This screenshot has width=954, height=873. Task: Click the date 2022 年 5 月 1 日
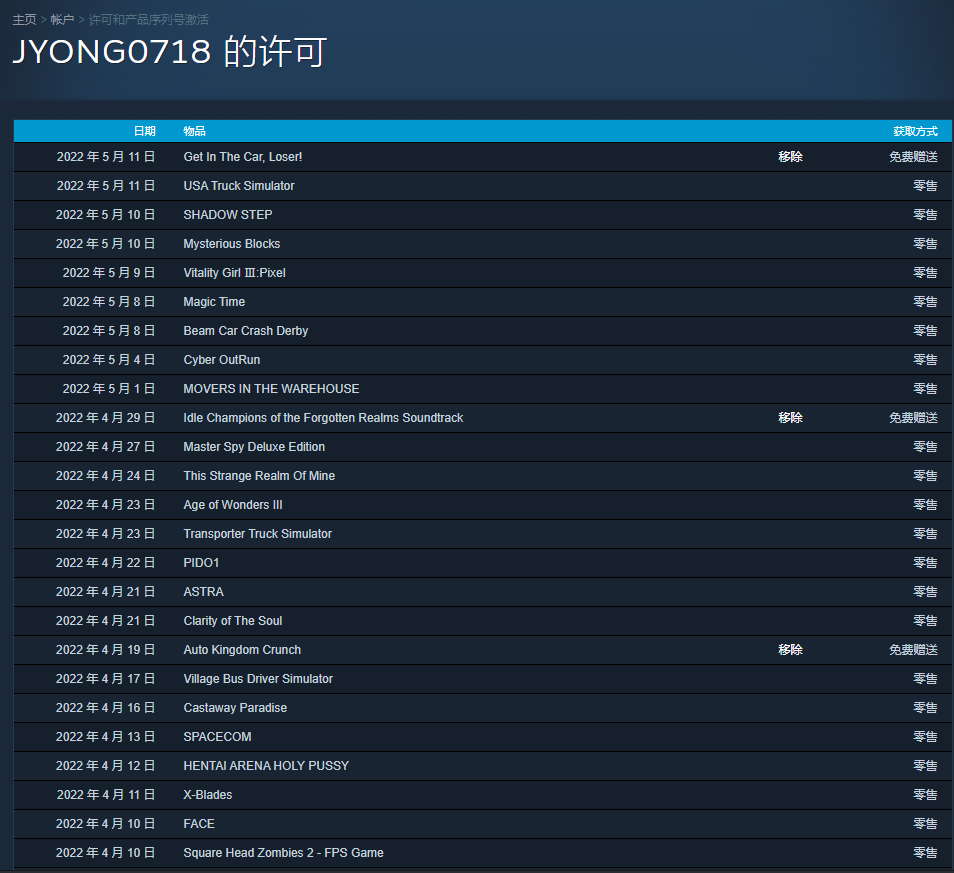coord(109,389)
